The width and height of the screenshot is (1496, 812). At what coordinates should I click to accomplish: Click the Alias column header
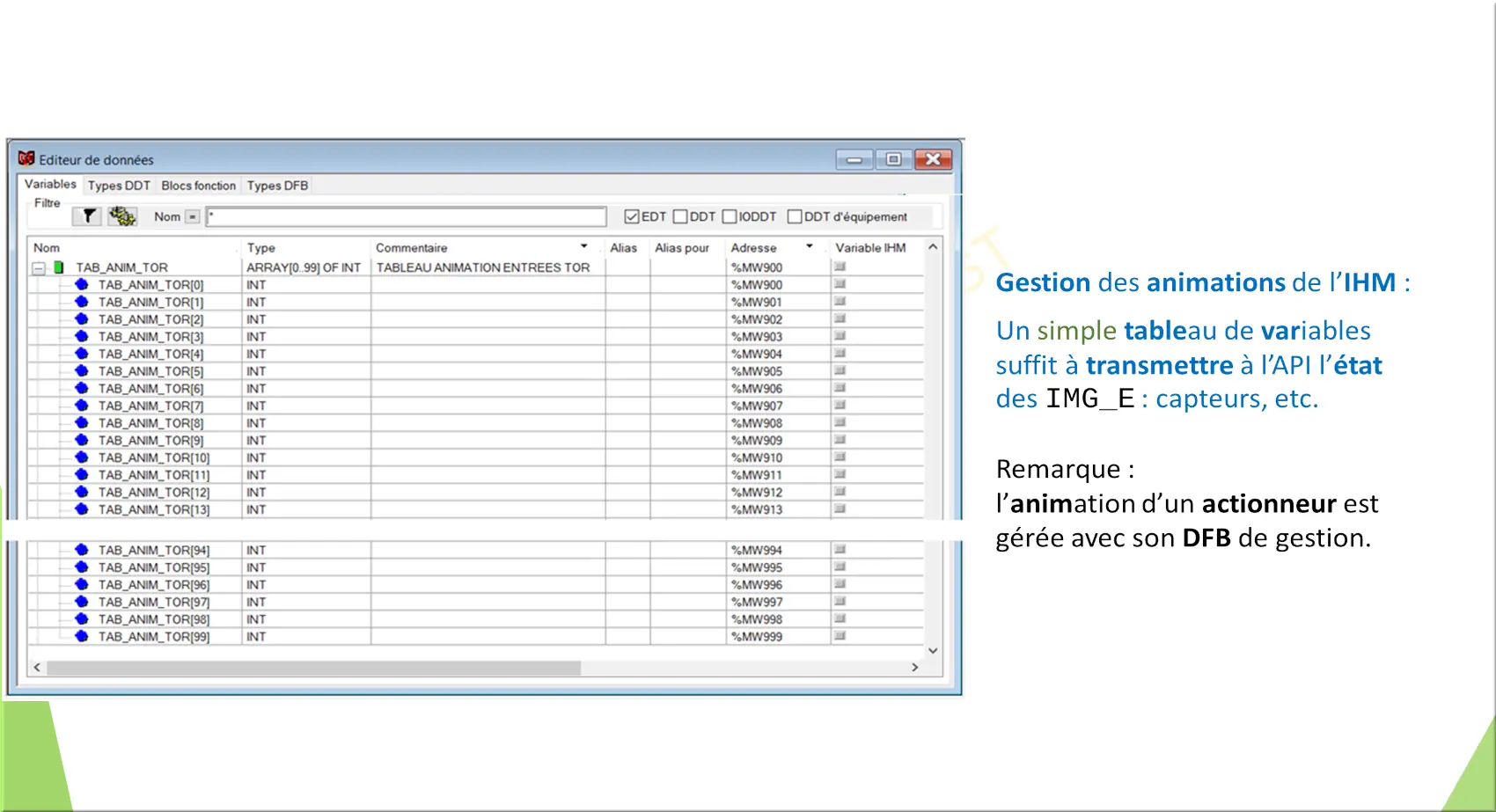(x=627, y=248)
